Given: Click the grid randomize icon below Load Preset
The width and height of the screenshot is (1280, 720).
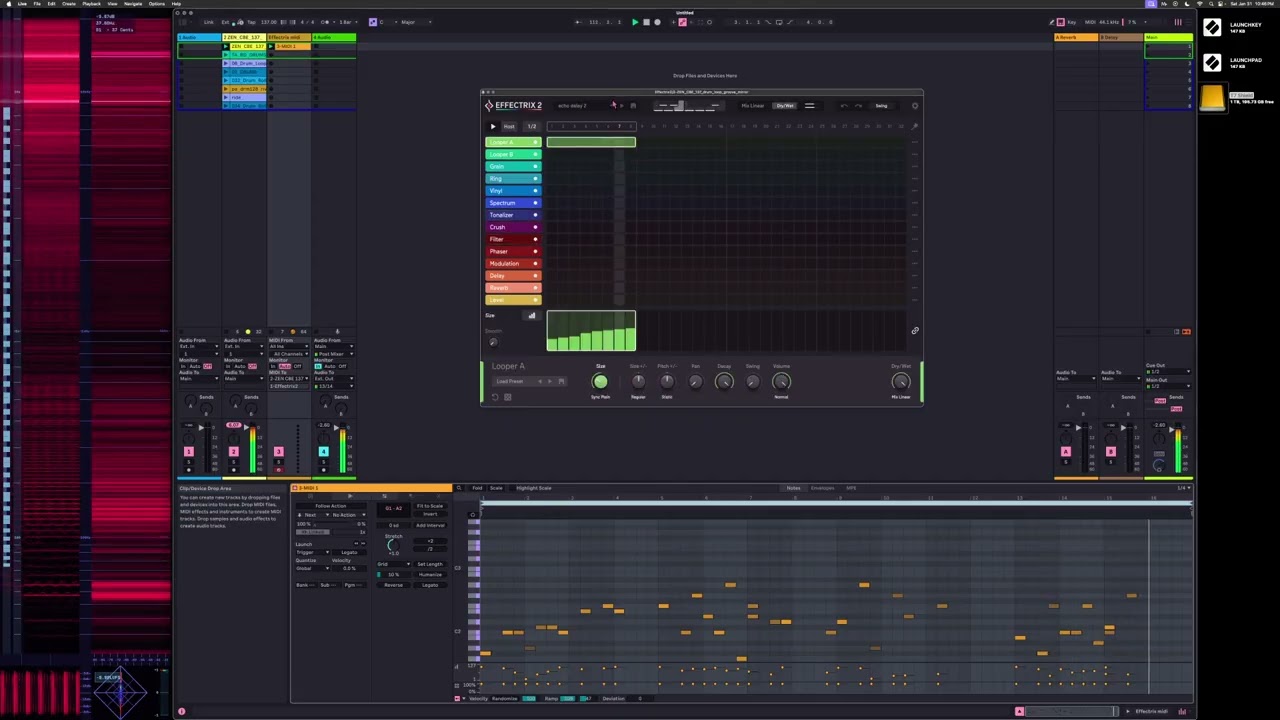Looking at the screenshot, I should pos(508,397).
